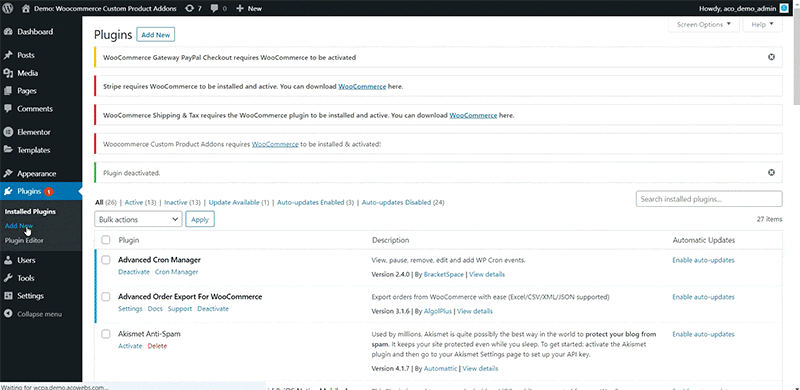Click the Users icon in sidebar
The height and width of the screenshot is (390, 800).
(8, 260)
